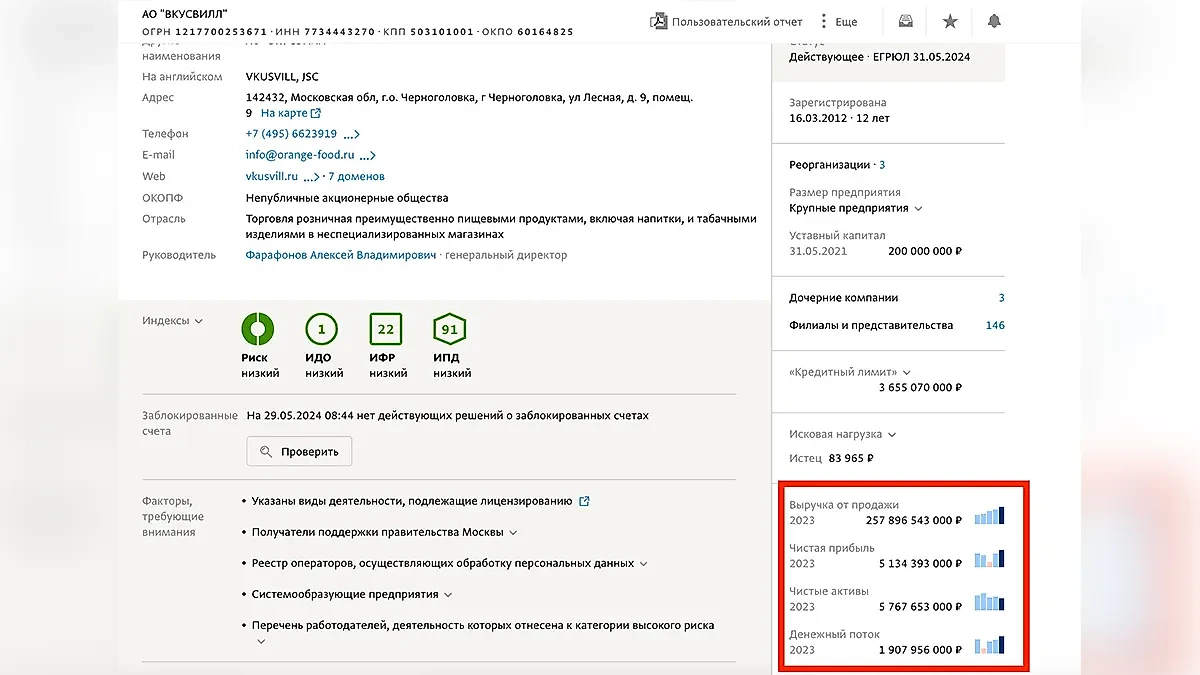Open director Фарафонов Алексей Владимирович profile link
The height and width of the screenshot is (675, 1200).
(341, 255)
